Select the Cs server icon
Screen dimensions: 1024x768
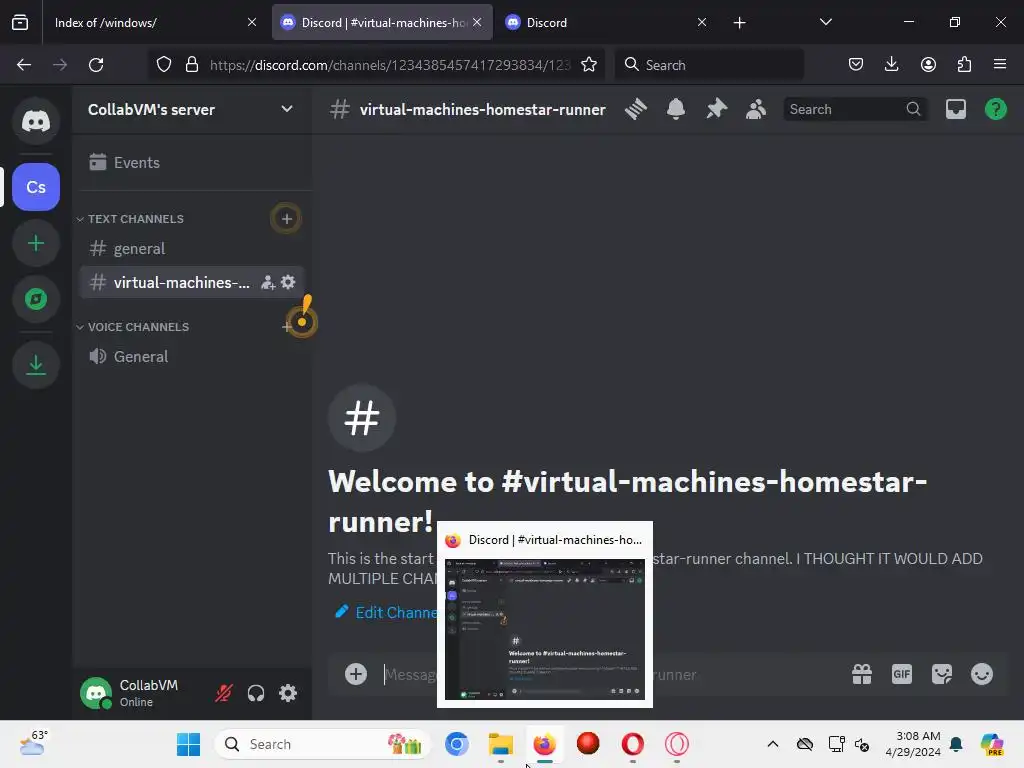(x=36, y=187)
